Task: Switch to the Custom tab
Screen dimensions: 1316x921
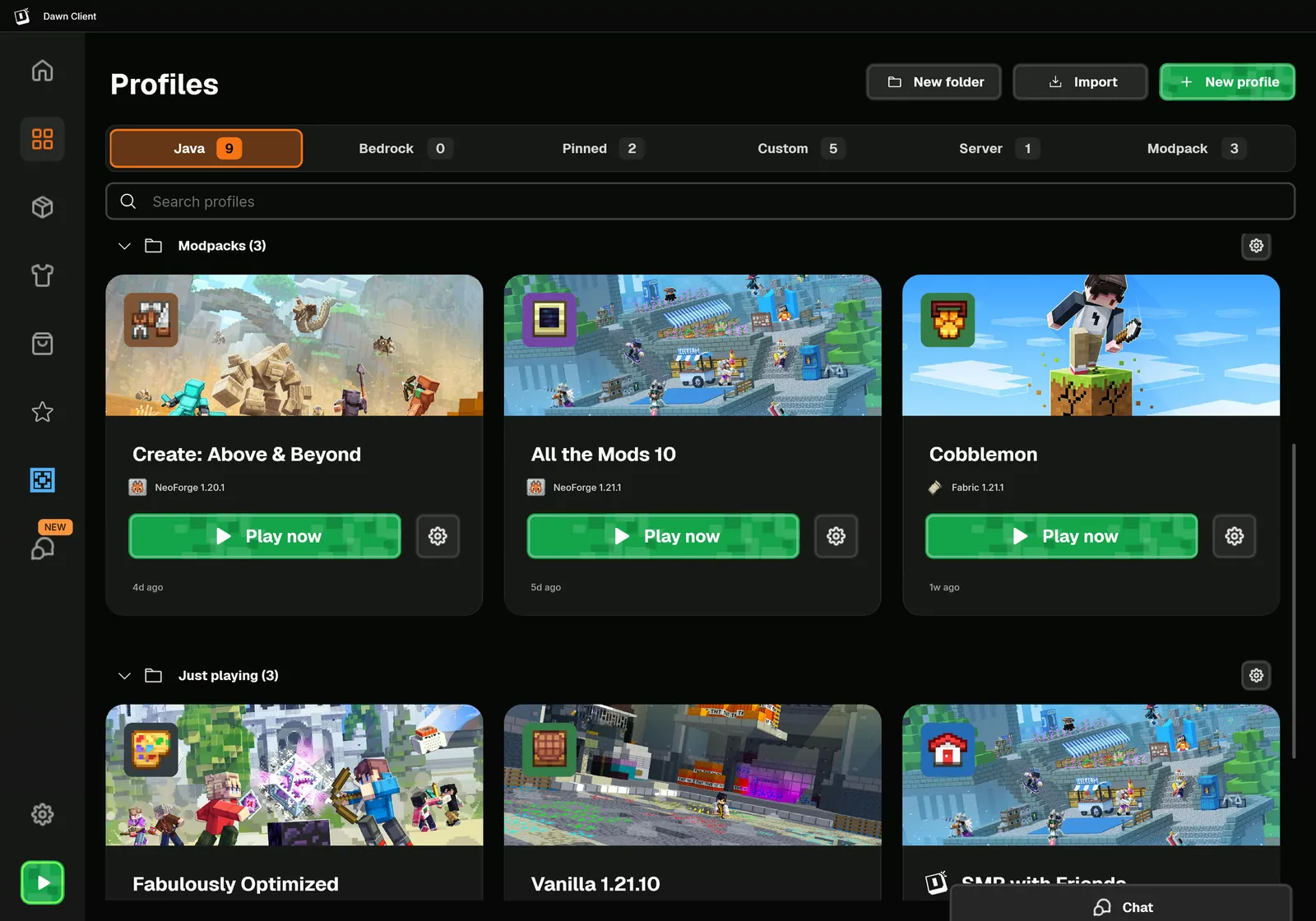Action: coord(800,149)
